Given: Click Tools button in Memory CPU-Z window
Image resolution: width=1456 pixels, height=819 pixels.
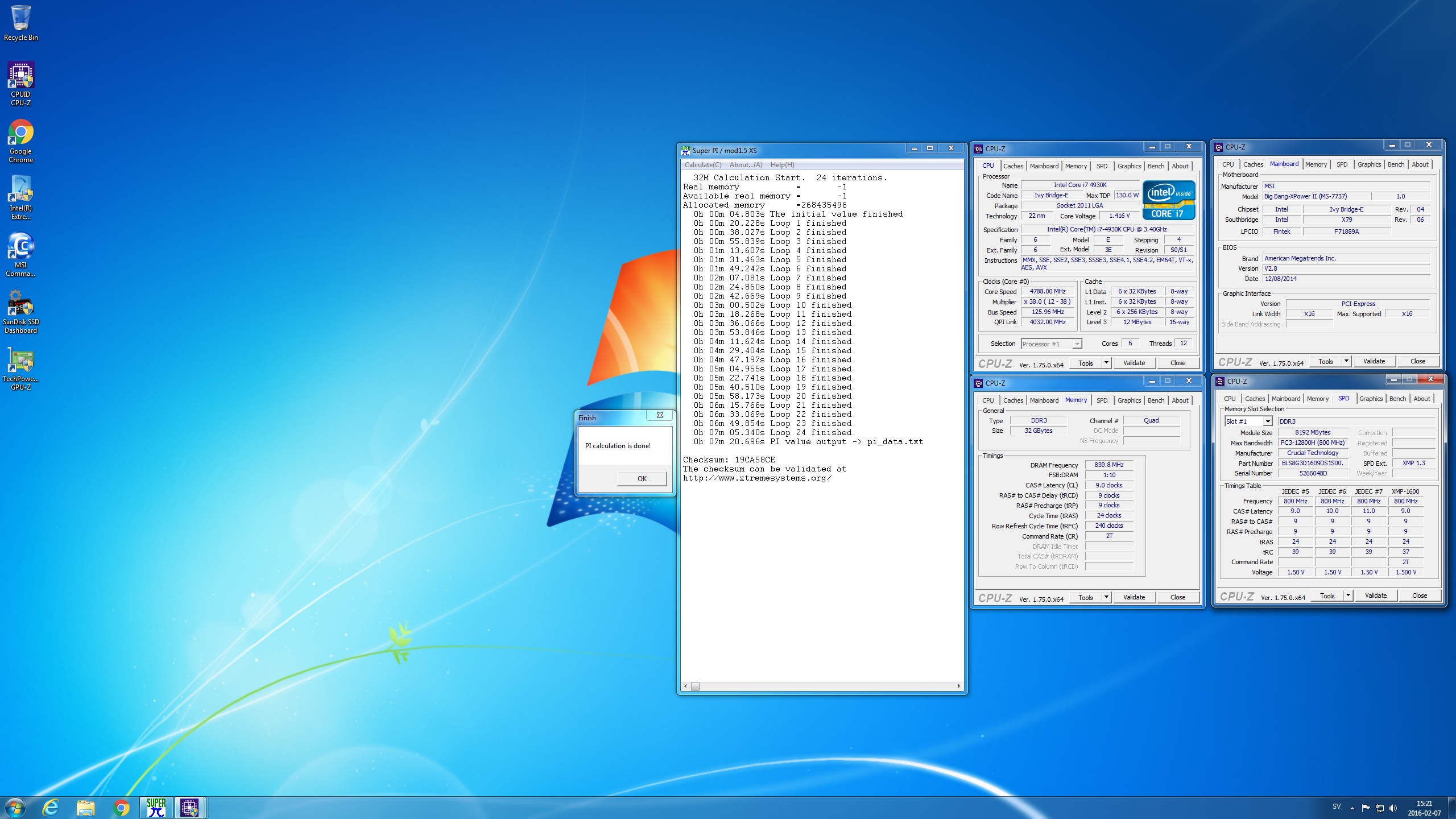Looking at the screenshot, I should click(1085, 597).
